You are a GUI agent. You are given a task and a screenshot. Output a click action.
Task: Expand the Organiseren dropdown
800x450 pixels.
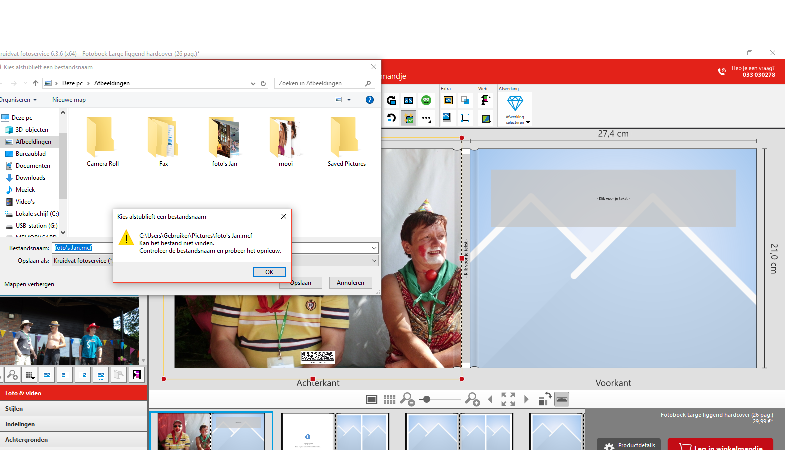(x=18, y=100)
